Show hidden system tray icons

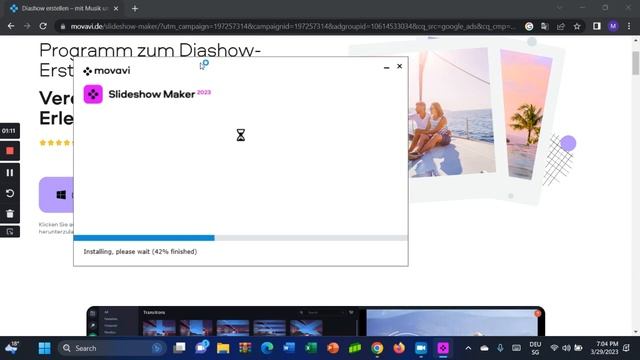(468, 348)
